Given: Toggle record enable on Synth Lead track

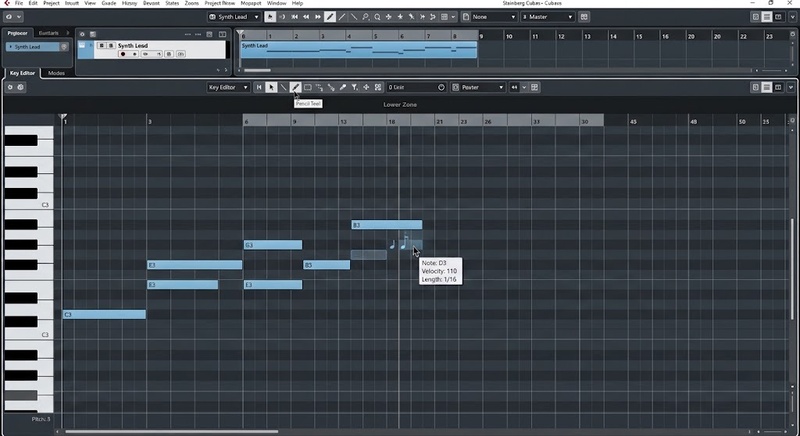Looking at the screenshot, I should pos(123,54).
